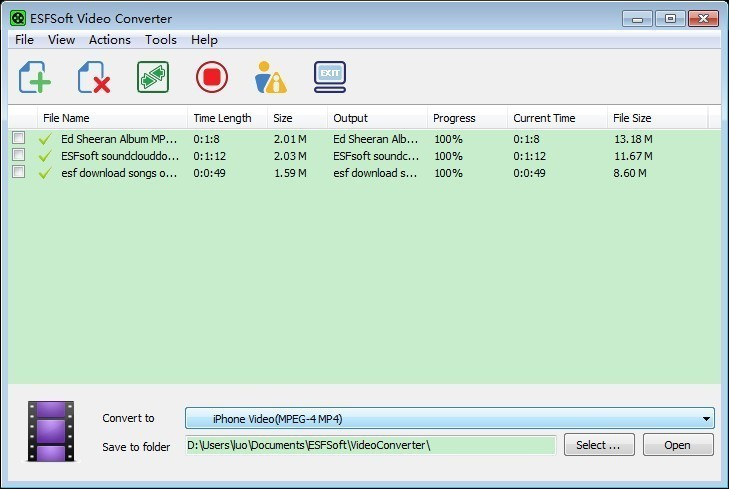Select file name 'Ed Sheeran Album MP...'
Screen dimensions: 729x489
coord(119,139)
